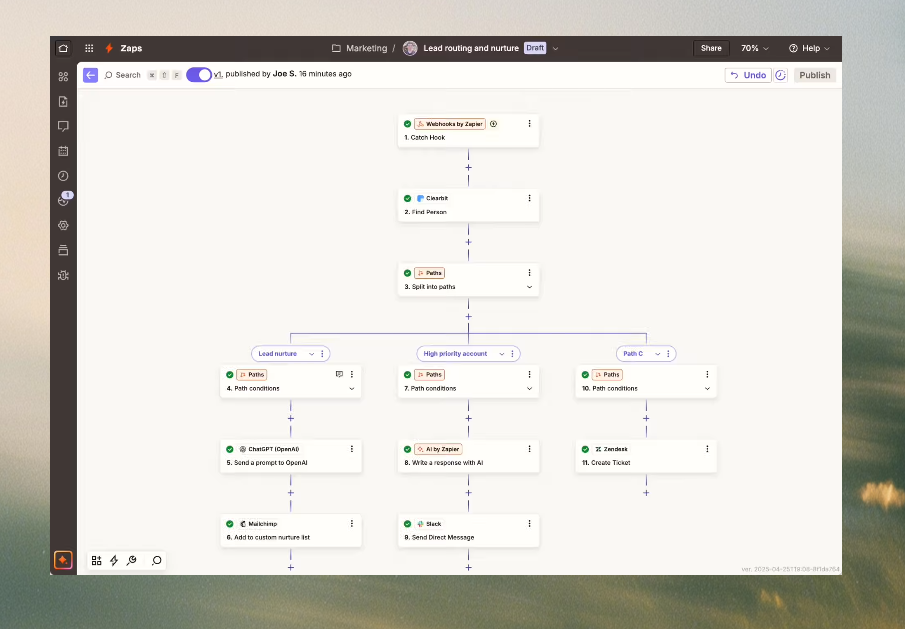Open the three-dot menu on the Catch Hook step
This screenshot has width=905, height=629.
click(x=529, y=123)
